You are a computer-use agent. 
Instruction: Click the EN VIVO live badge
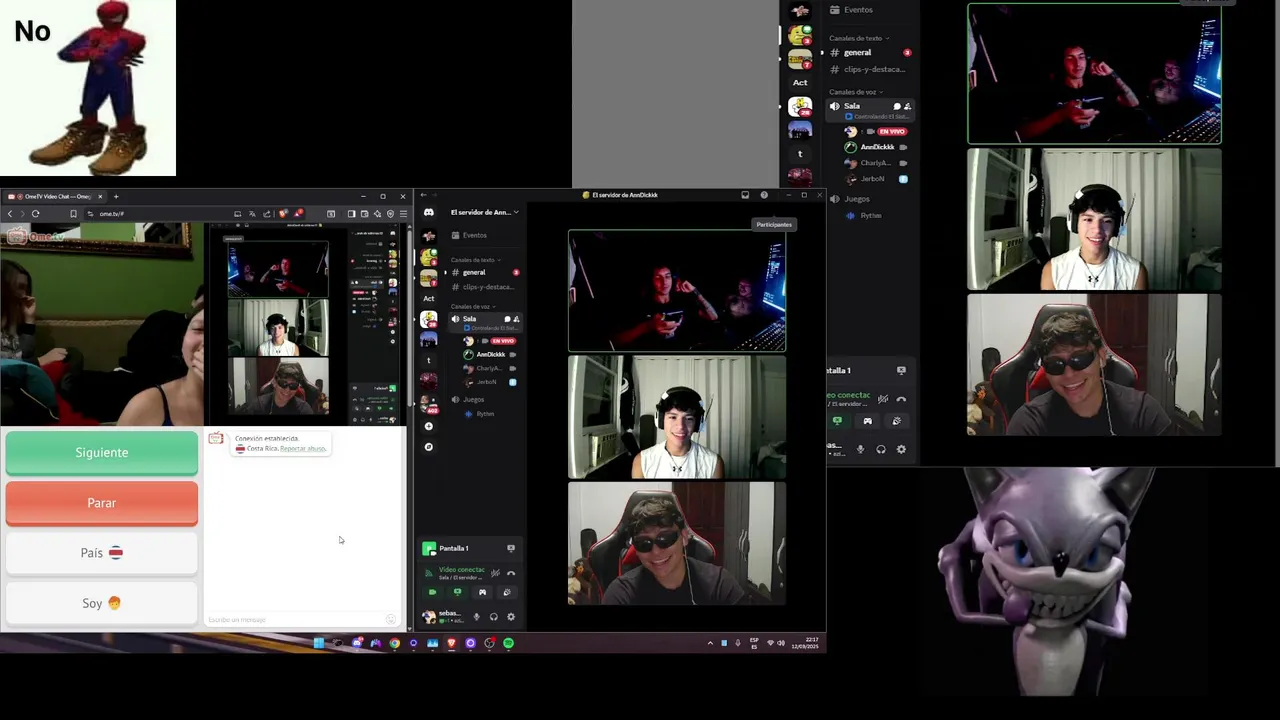pyautogui.click(x=503, y=341)
